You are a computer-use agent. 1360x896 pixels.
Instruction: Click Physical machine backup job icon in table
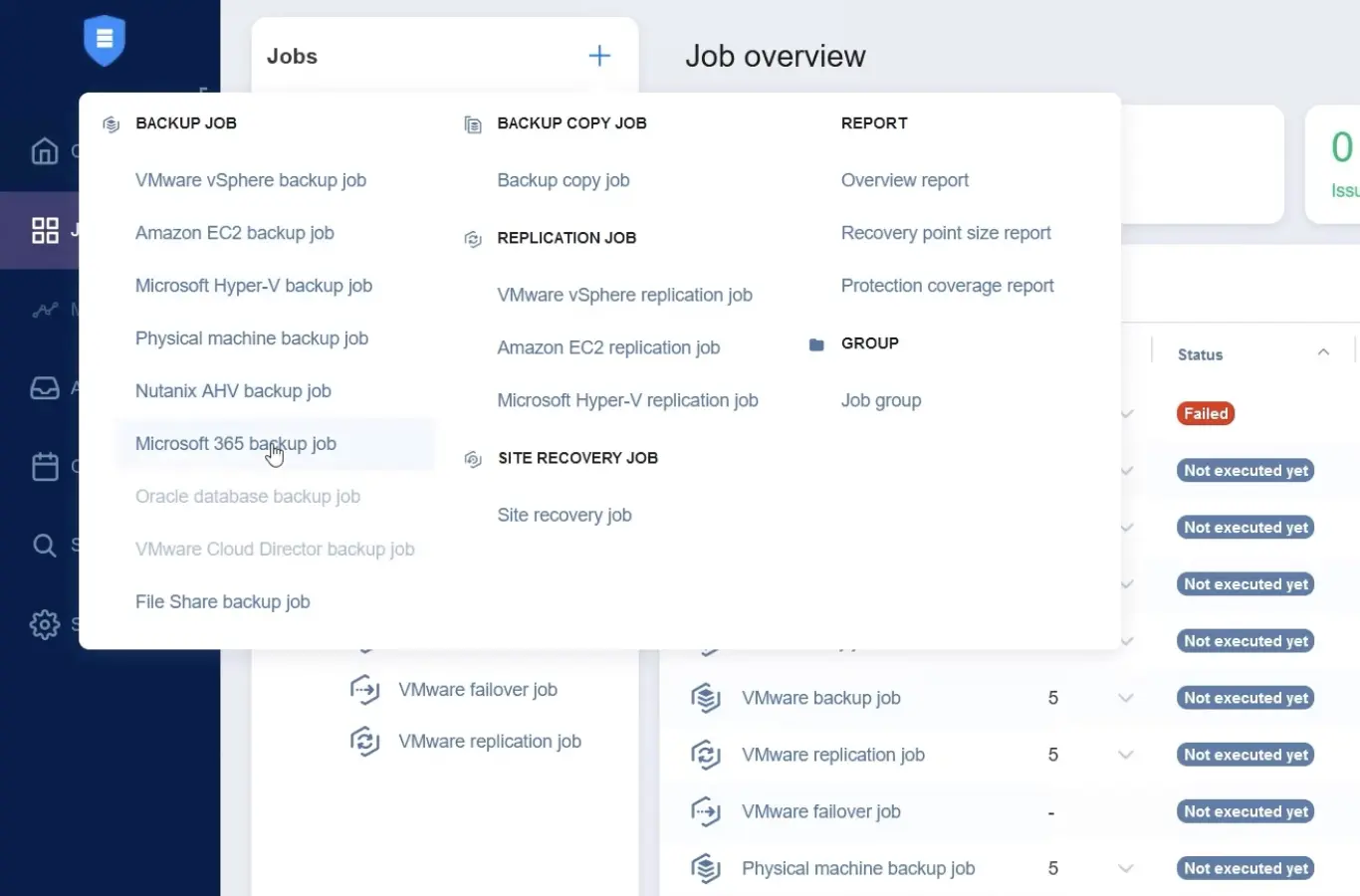pos(706,869)
